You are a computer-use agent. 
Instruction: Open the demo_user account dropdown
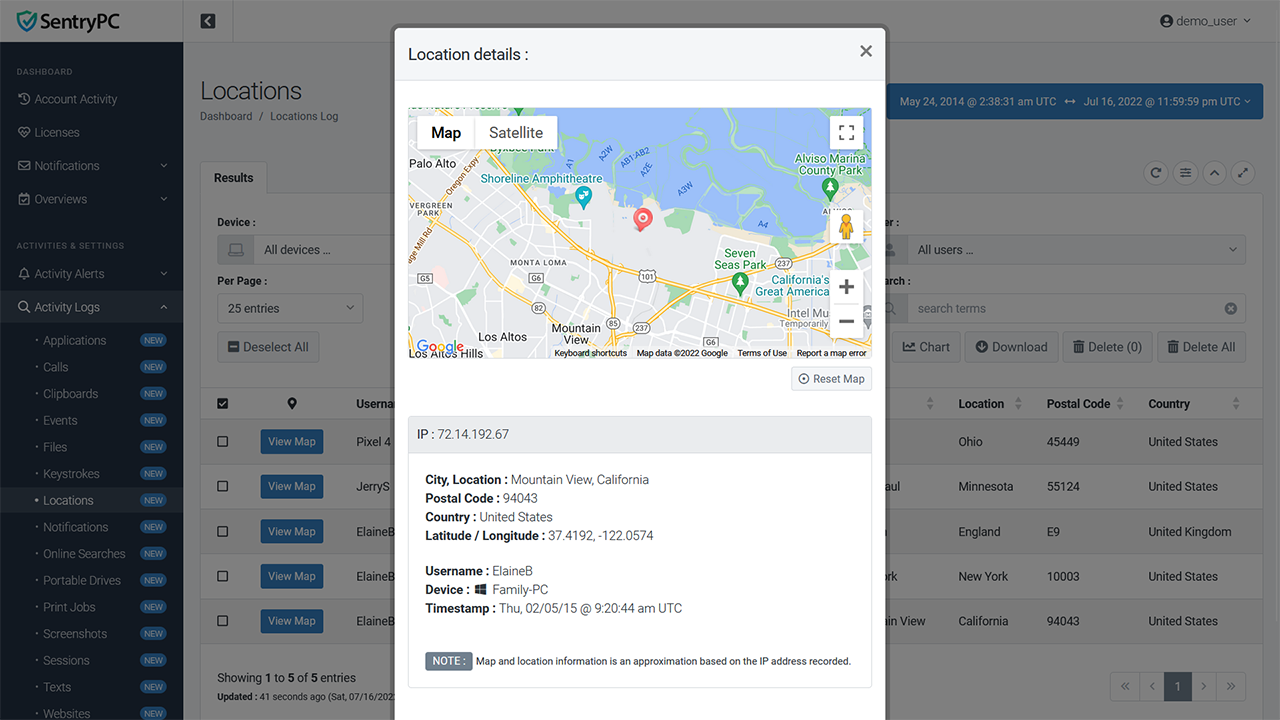(x=1205, y=21)
